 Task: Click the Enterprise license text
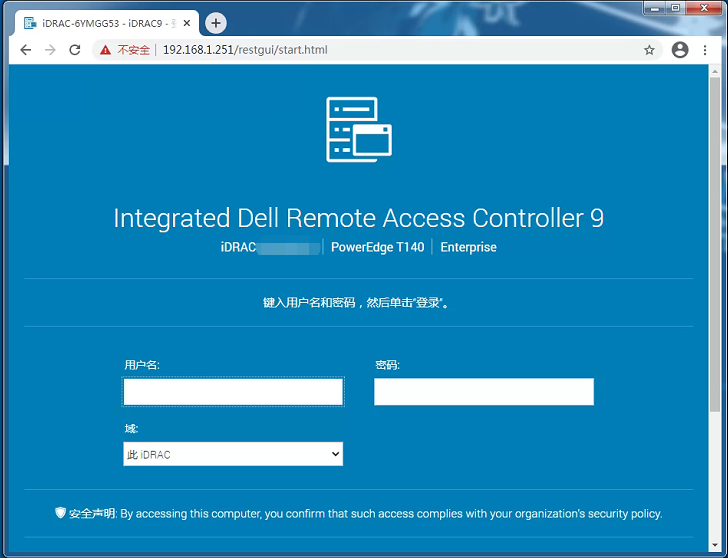click(468, 247)
